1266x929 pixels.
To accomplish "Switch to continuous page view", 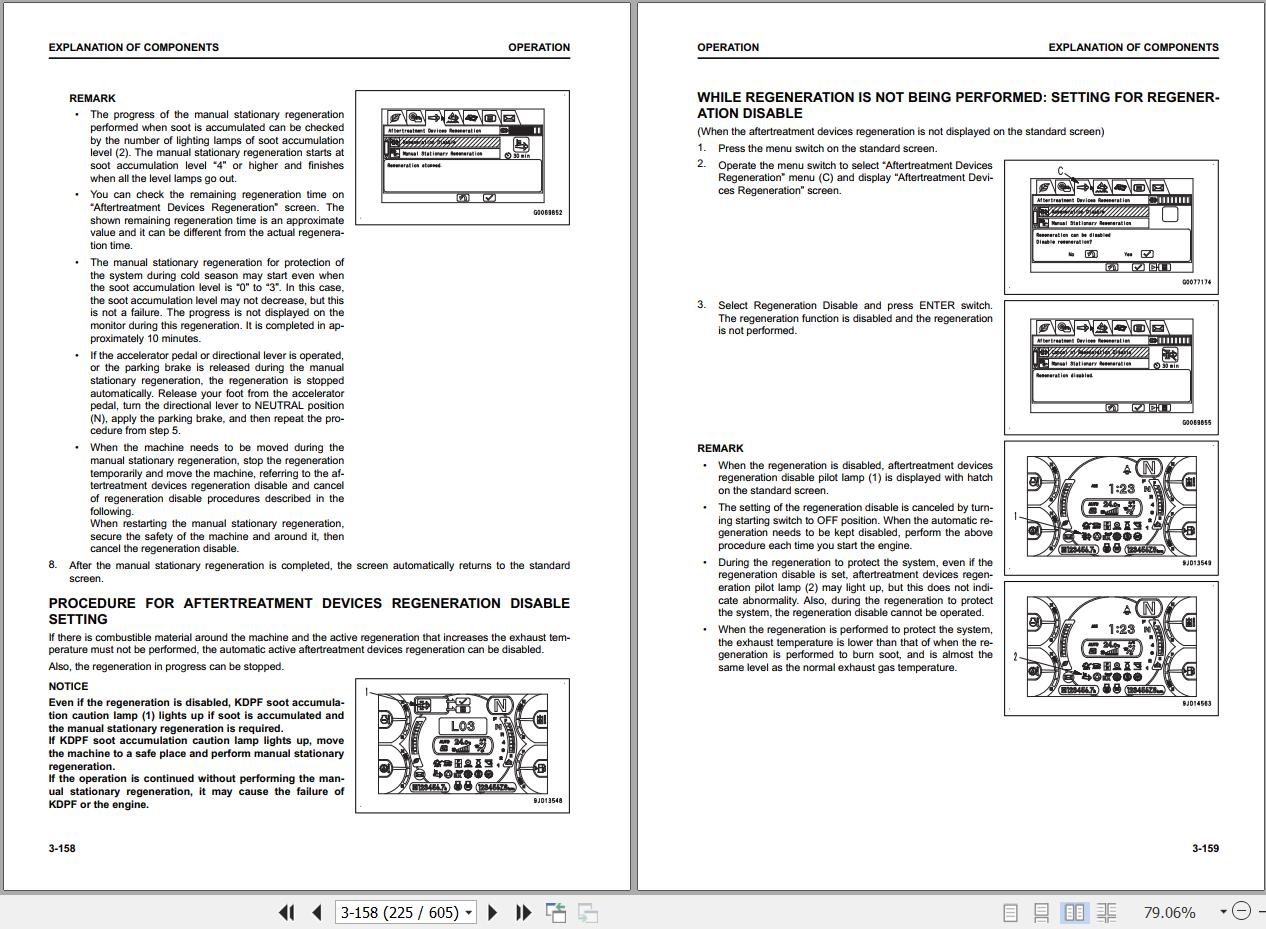I will pos(1042,912).
